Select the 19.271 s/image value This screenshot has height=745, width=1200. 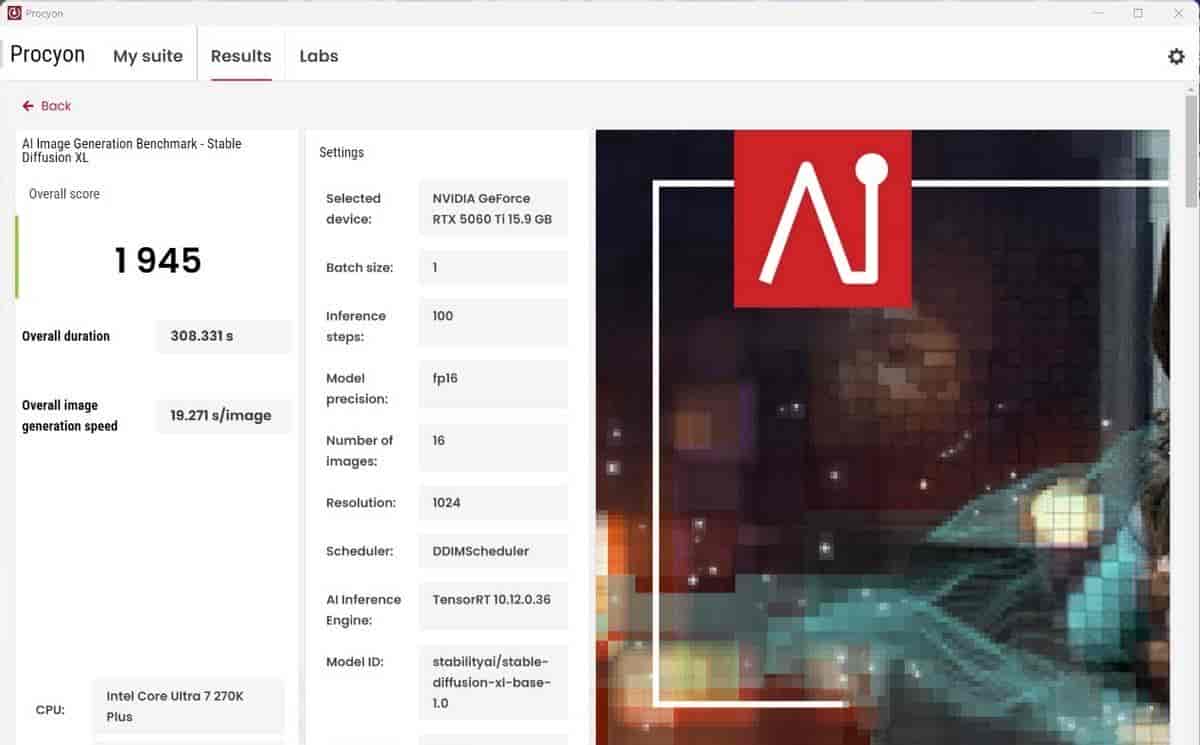(224, 416)
